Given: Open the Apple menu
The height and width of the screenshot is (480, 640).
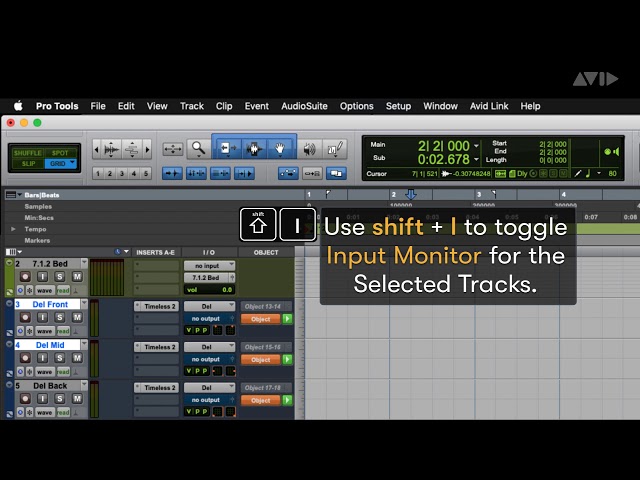Looking at the screenshot, I should click(x=18, y=106).
